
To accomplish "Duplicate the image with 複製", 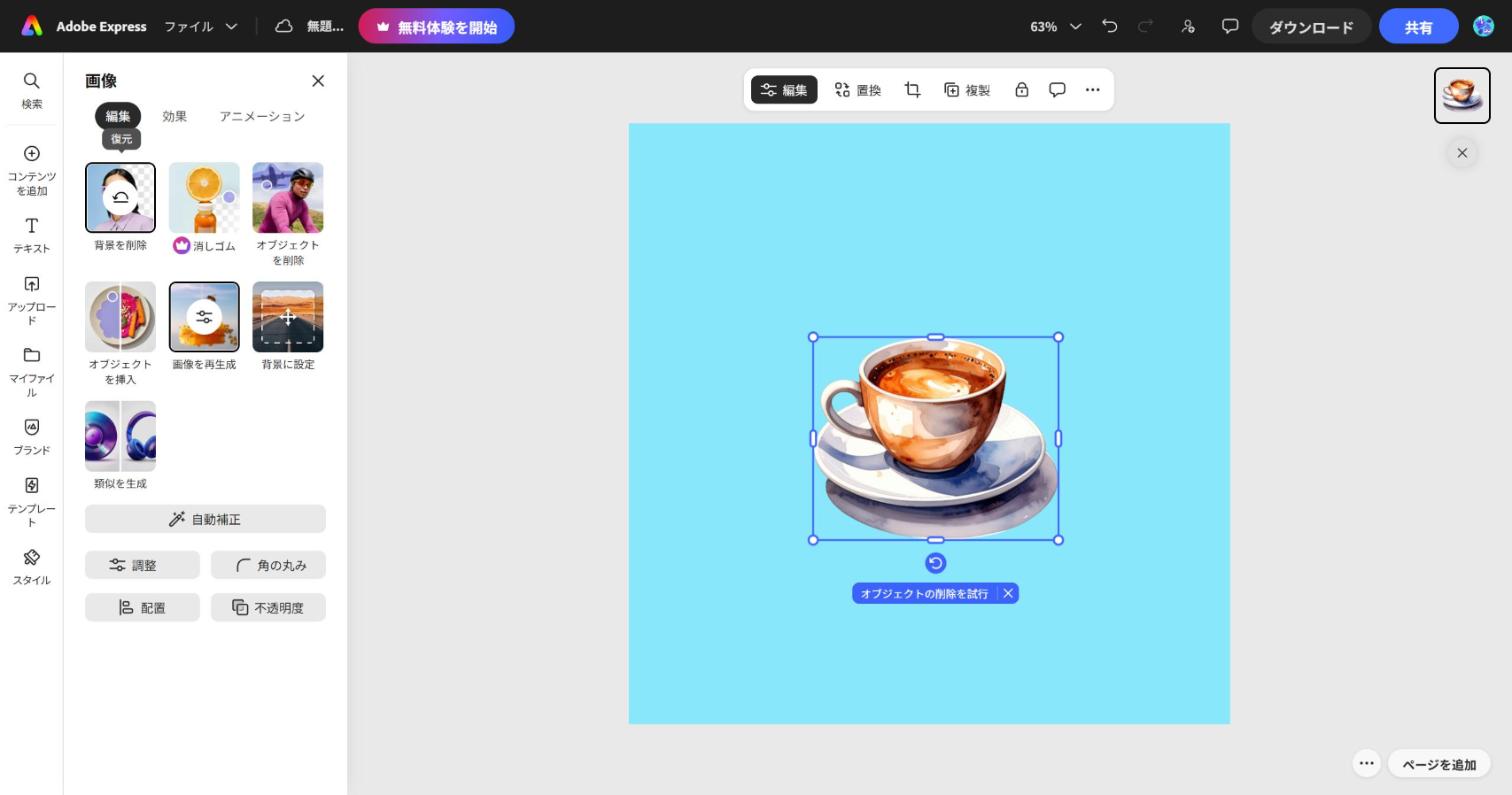I will (x=967, y=90).
